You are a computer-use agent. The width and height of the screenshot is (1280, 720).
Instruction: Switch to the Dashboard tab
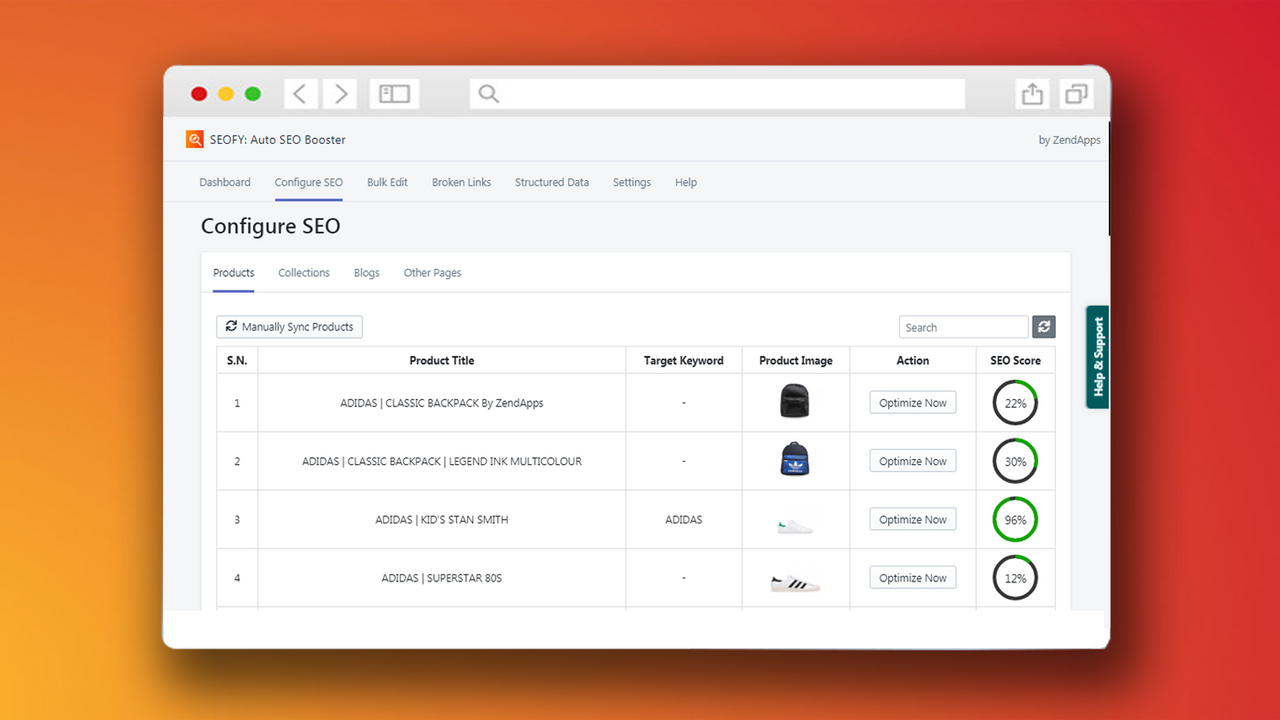click(224, 182)
